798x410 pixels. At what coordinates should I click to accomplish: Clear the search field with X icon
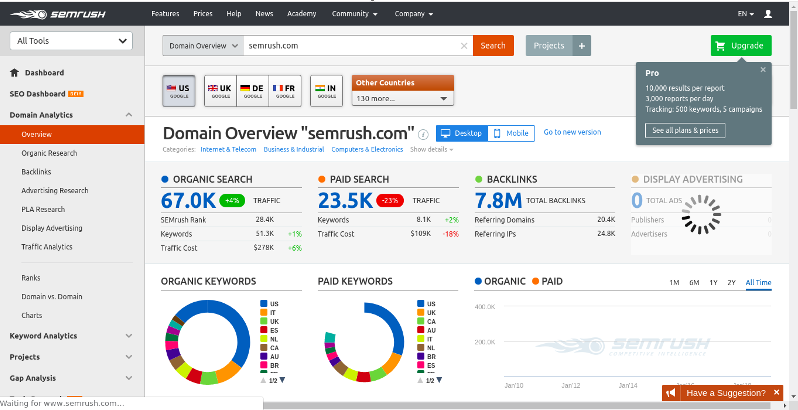click(x=463, y=46)
